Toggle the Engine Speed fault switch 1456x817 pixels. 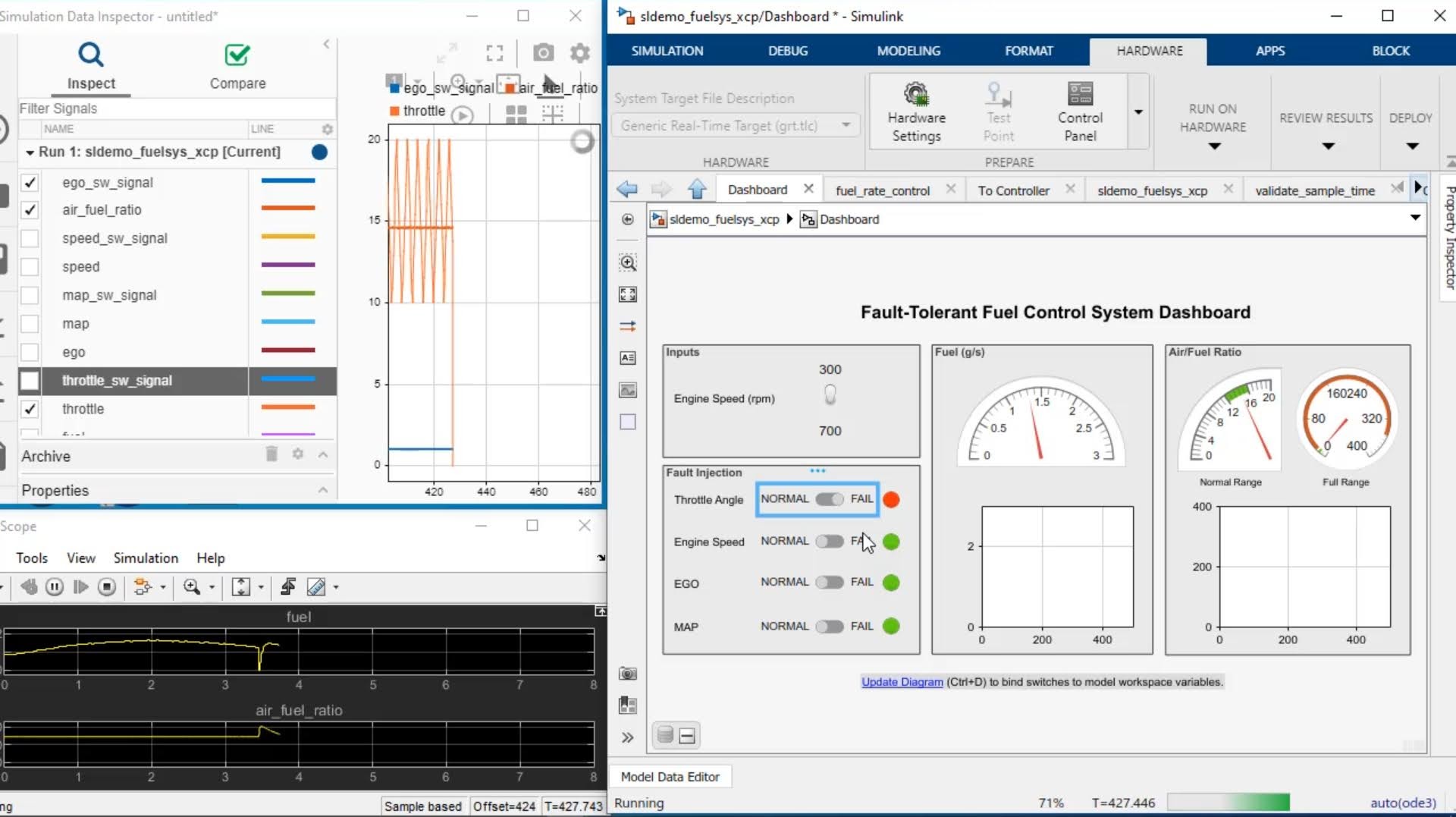tap(830, 542)
